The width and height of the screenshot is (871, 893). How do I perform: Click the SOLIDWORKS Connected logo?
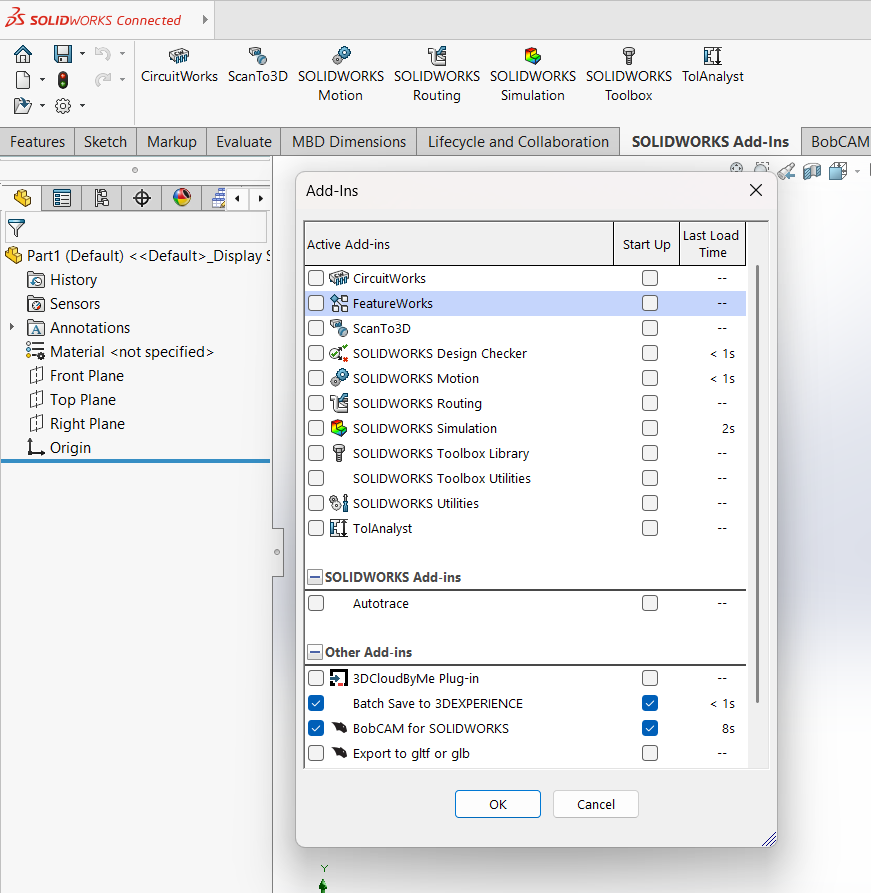click(x=93, y=19)
